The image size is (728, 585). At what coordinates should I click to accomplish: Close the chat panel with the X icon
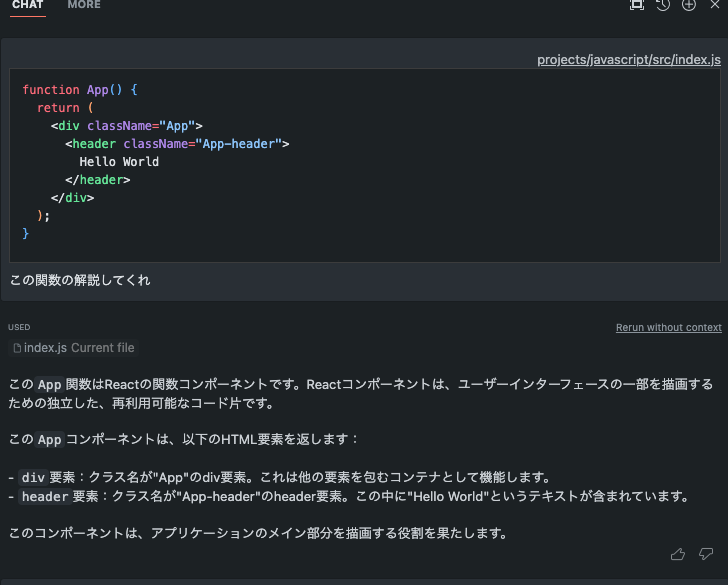714,5
